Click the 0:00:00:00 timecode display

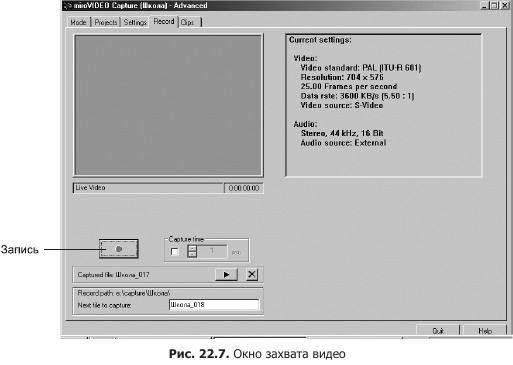click(244, 188)
